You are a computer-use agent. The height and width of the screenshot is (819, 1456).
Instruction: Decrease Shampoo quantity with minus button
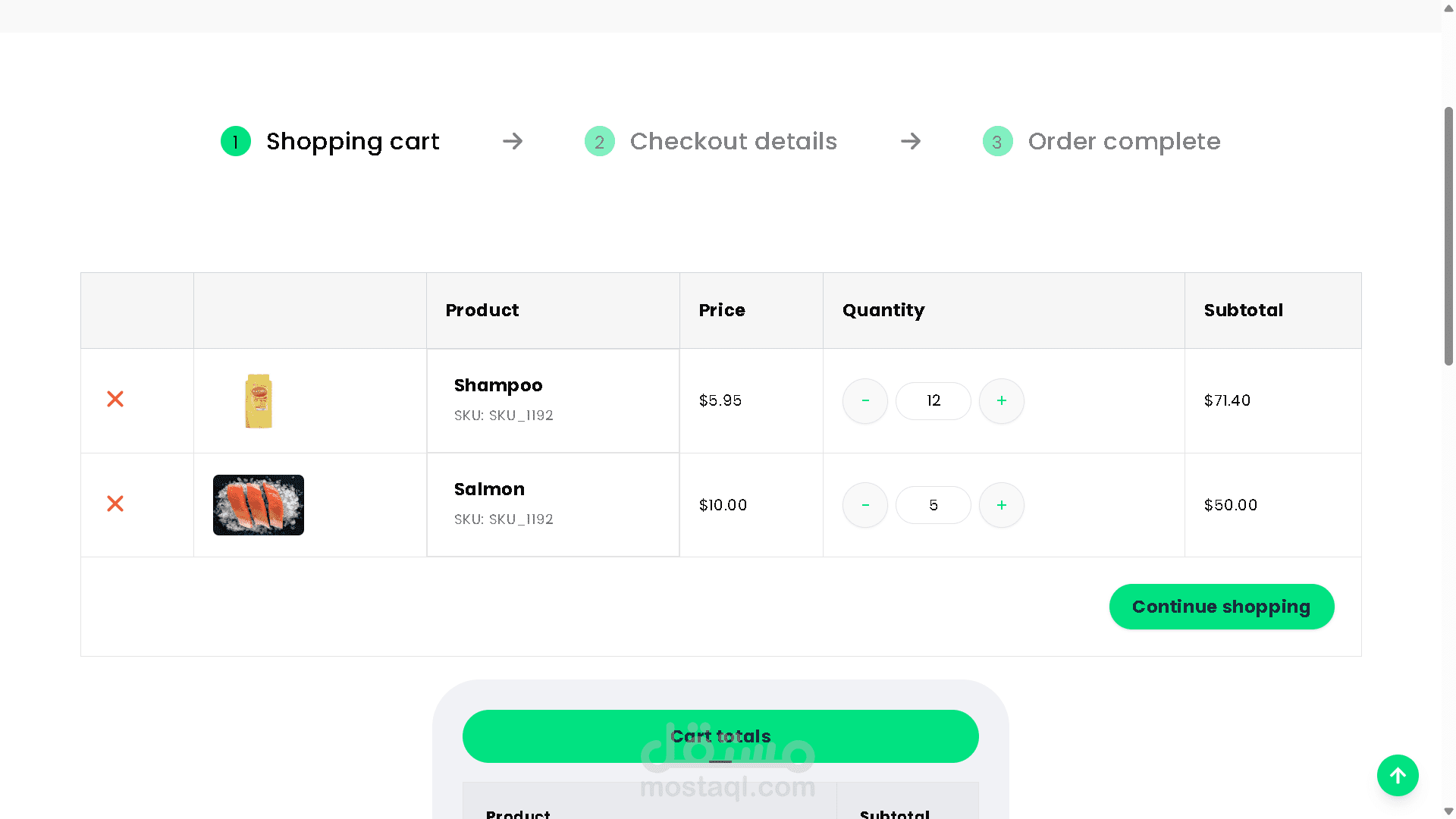865,400
